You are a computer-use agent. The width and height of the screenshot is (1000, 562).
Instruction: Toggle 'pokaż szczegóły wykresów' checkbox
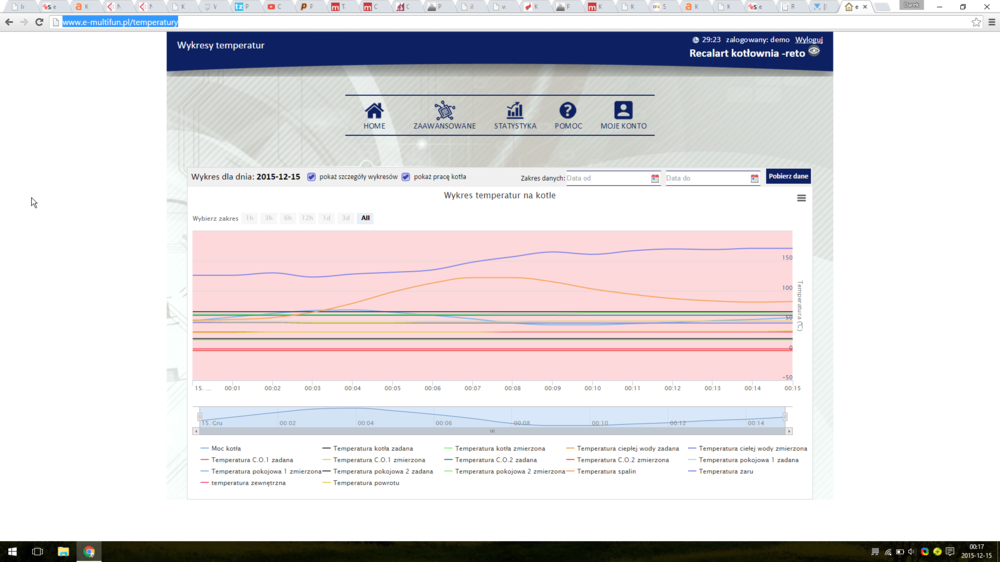(312, 177)
